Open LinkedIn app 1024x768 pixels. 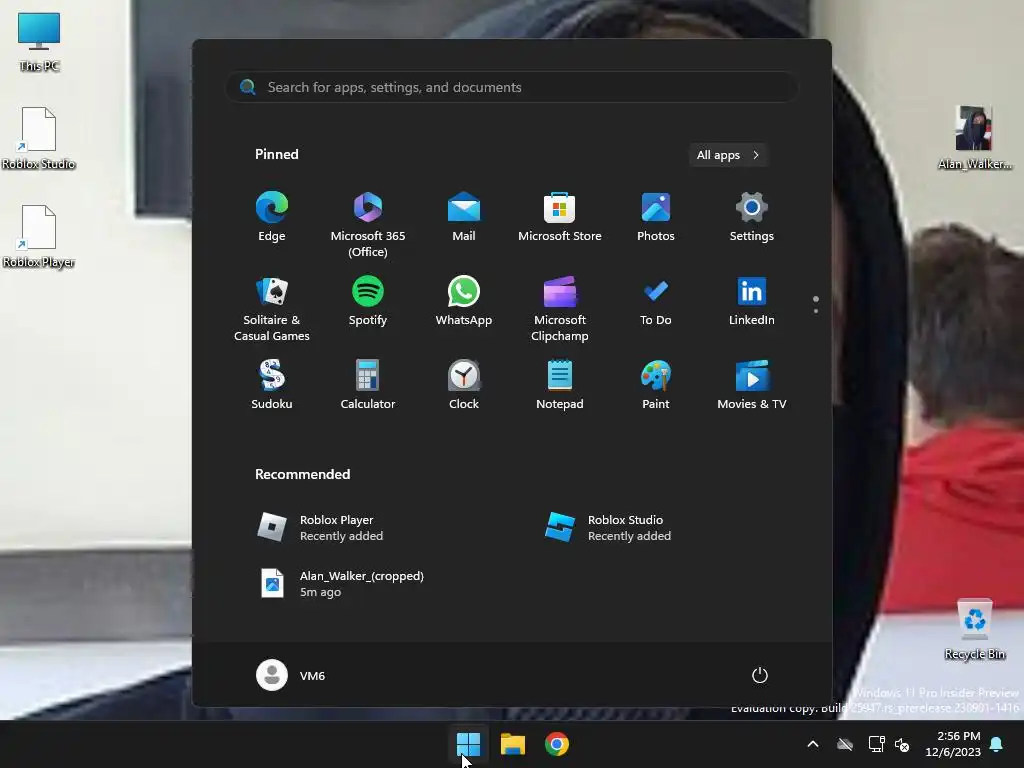coord(752,302)
